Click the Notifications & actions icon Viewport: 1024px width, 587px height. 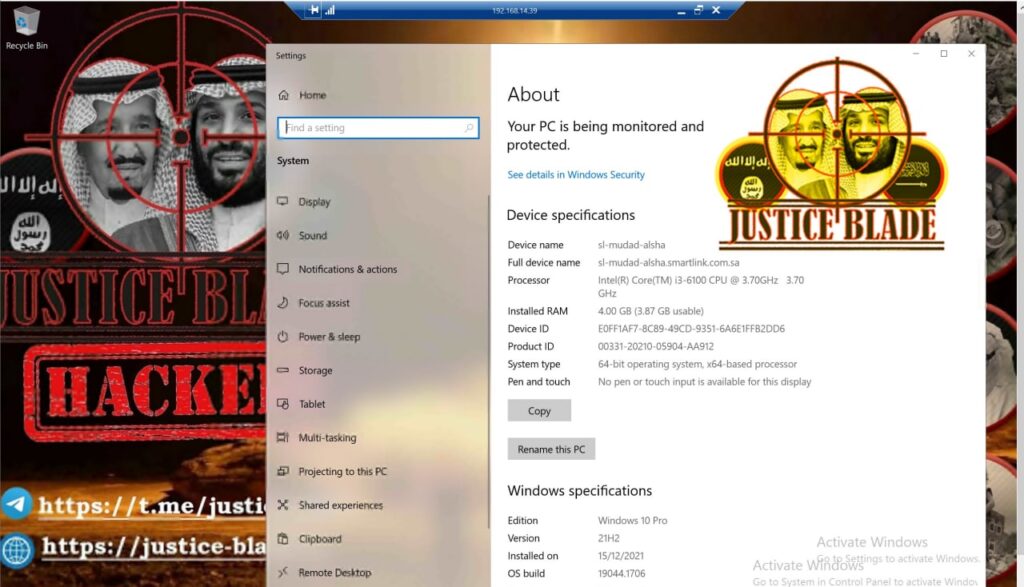click(x=283, y=268)
